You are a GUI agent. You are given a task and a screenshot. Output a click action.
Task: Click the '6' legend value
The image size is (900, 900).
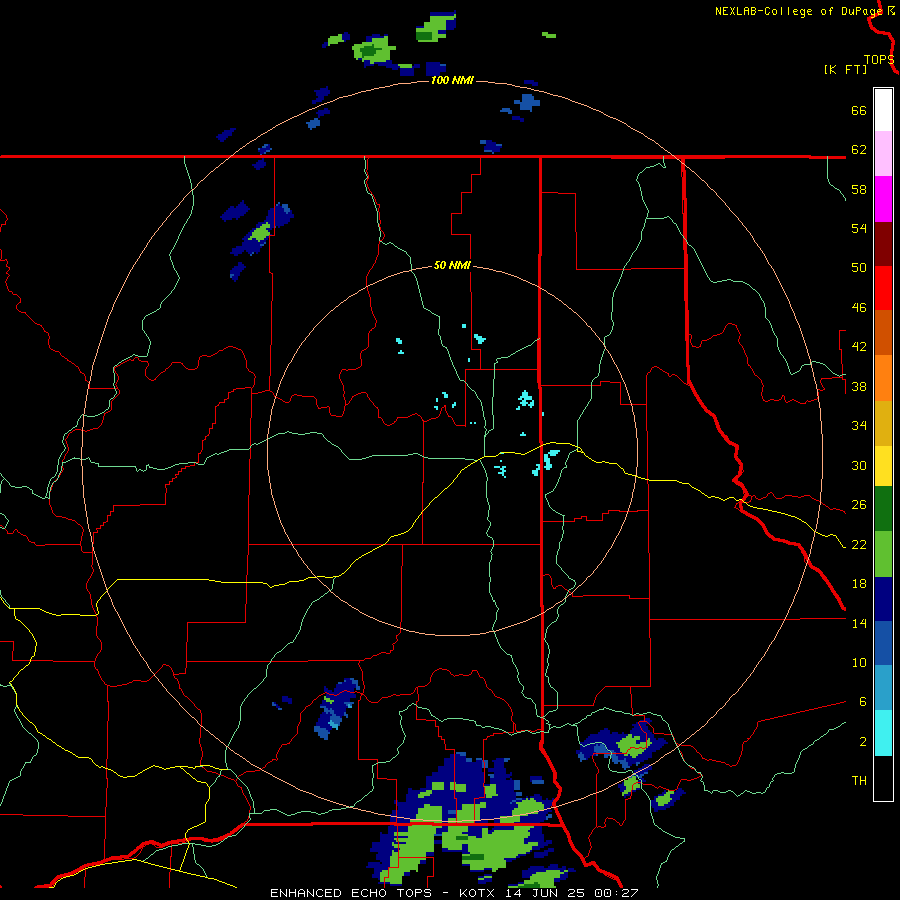tap(863, 701)
